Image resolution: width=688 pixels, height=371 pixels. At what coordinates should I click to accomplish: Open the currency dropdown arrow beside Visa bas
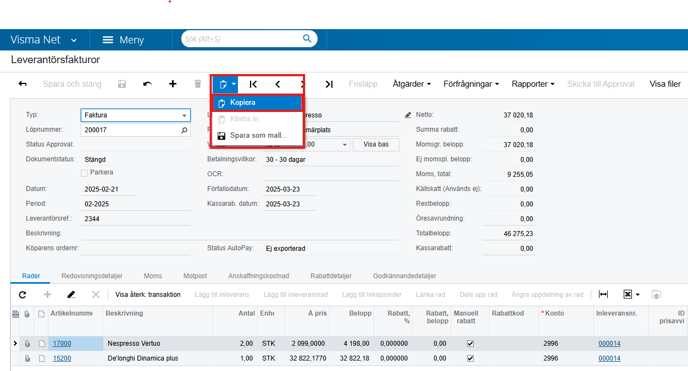coord(344,144)
